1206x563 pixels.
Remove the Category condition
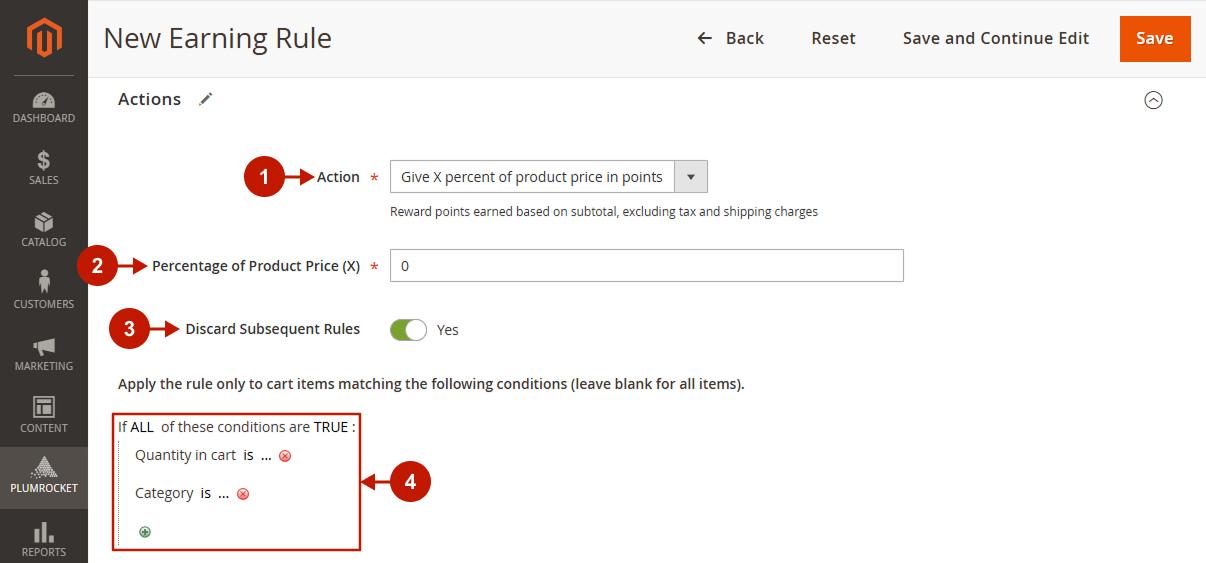[243, 494]
